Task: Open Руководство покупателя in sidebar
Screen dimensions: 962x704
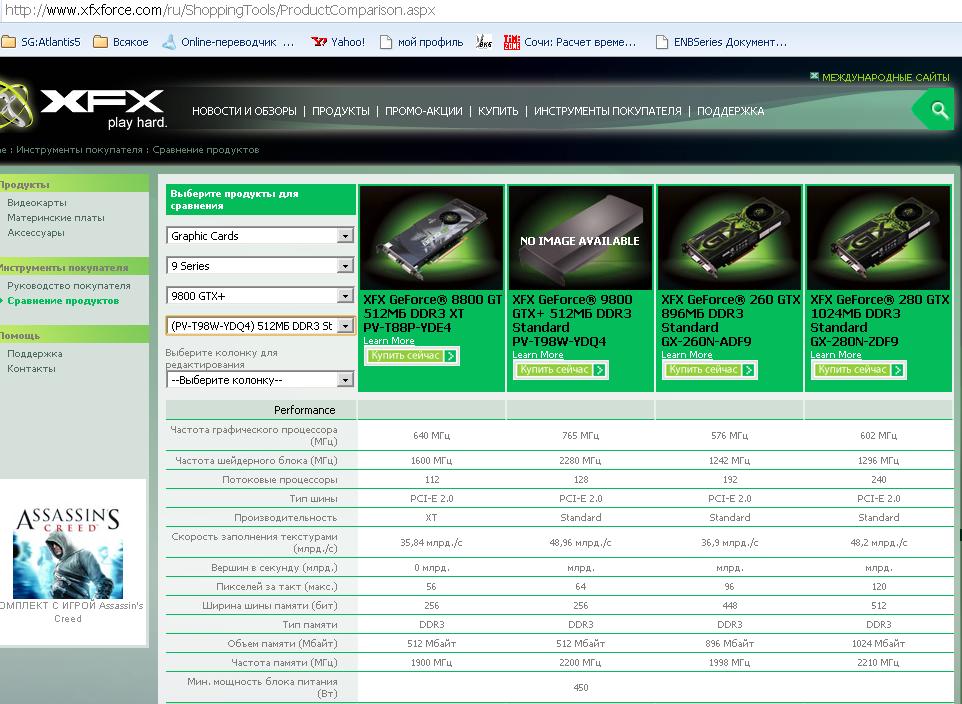Action: [69, 285]
